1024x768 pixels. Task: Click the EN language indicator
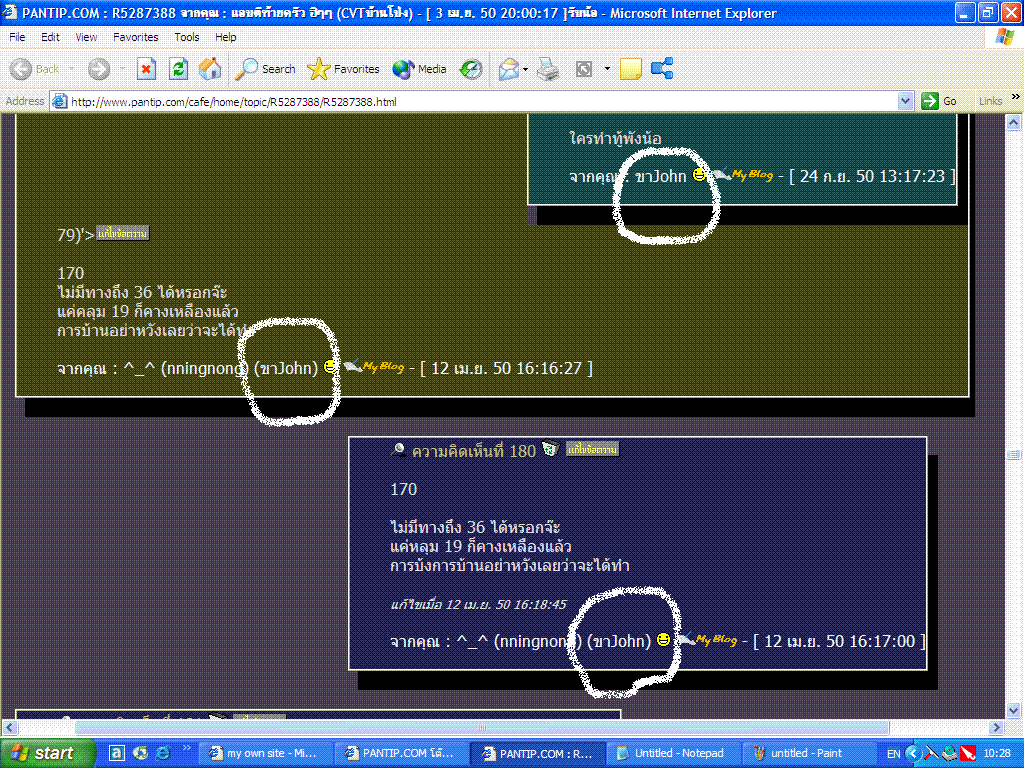pos(893,754)
